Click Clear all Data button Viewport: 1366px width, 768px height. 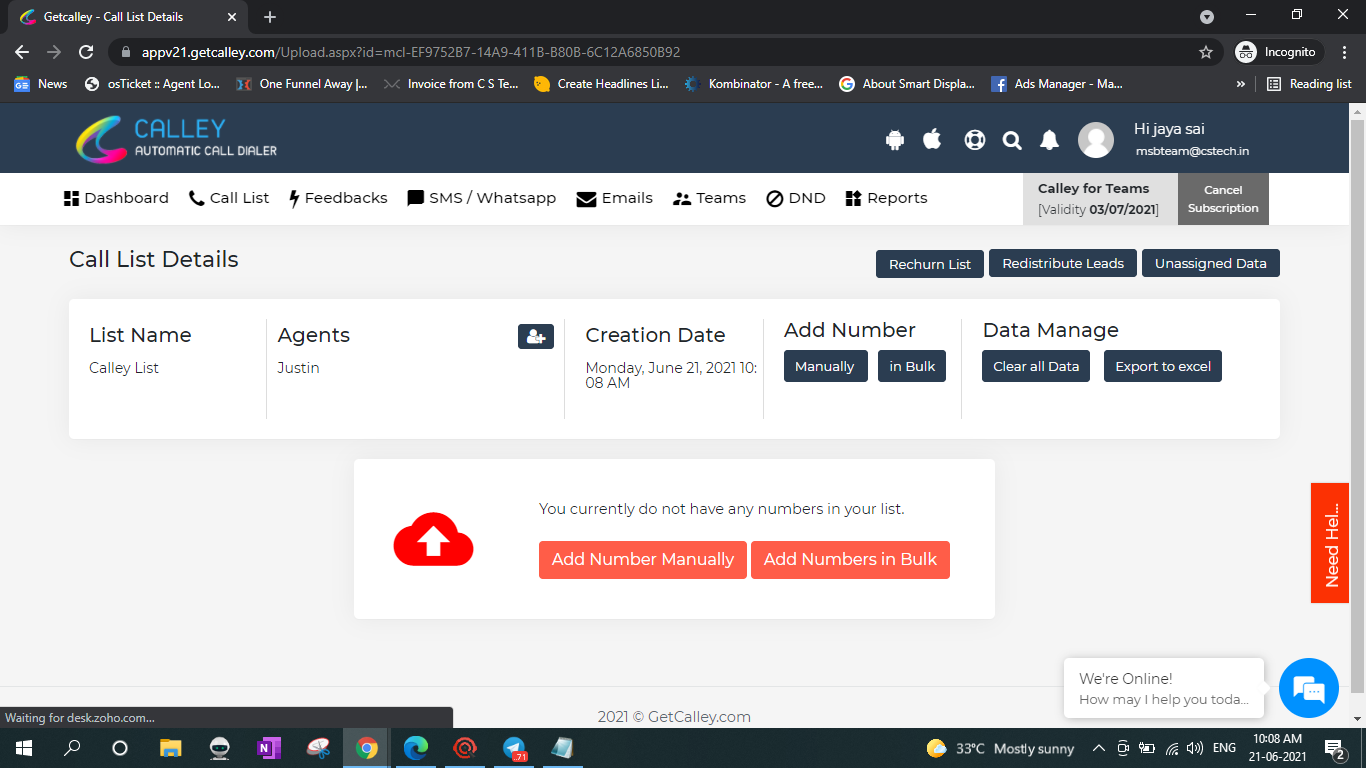tap(1036, 366)
